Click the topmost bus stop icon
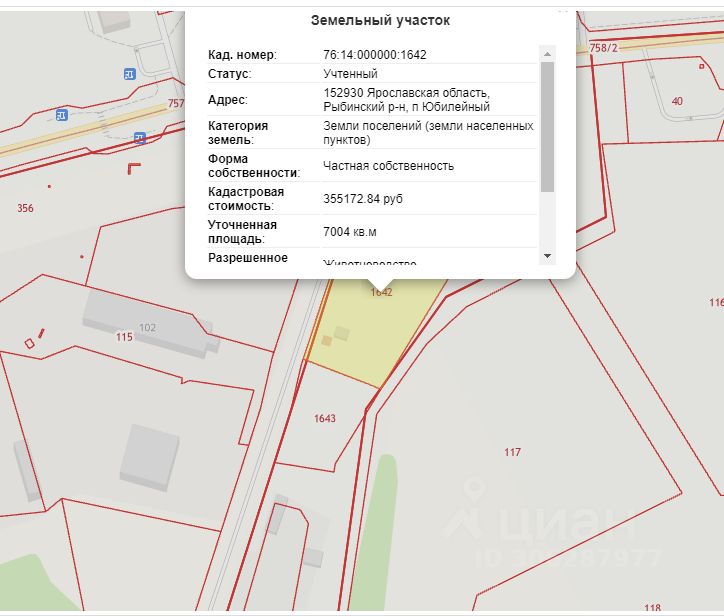Viewport: 724px width, 616px height. coord(130,74)
